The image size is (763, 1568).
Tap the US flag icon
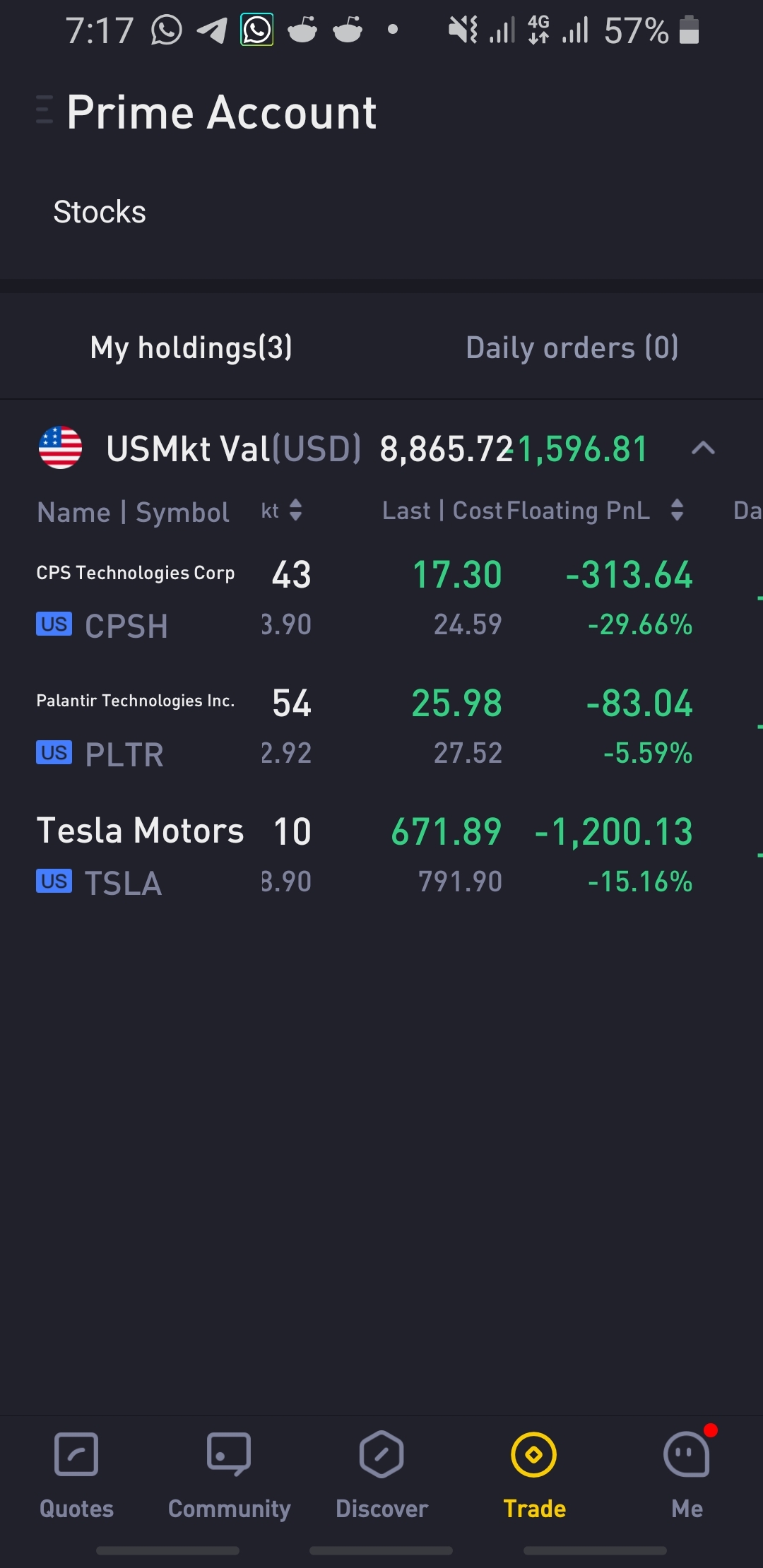click(60, 447)
